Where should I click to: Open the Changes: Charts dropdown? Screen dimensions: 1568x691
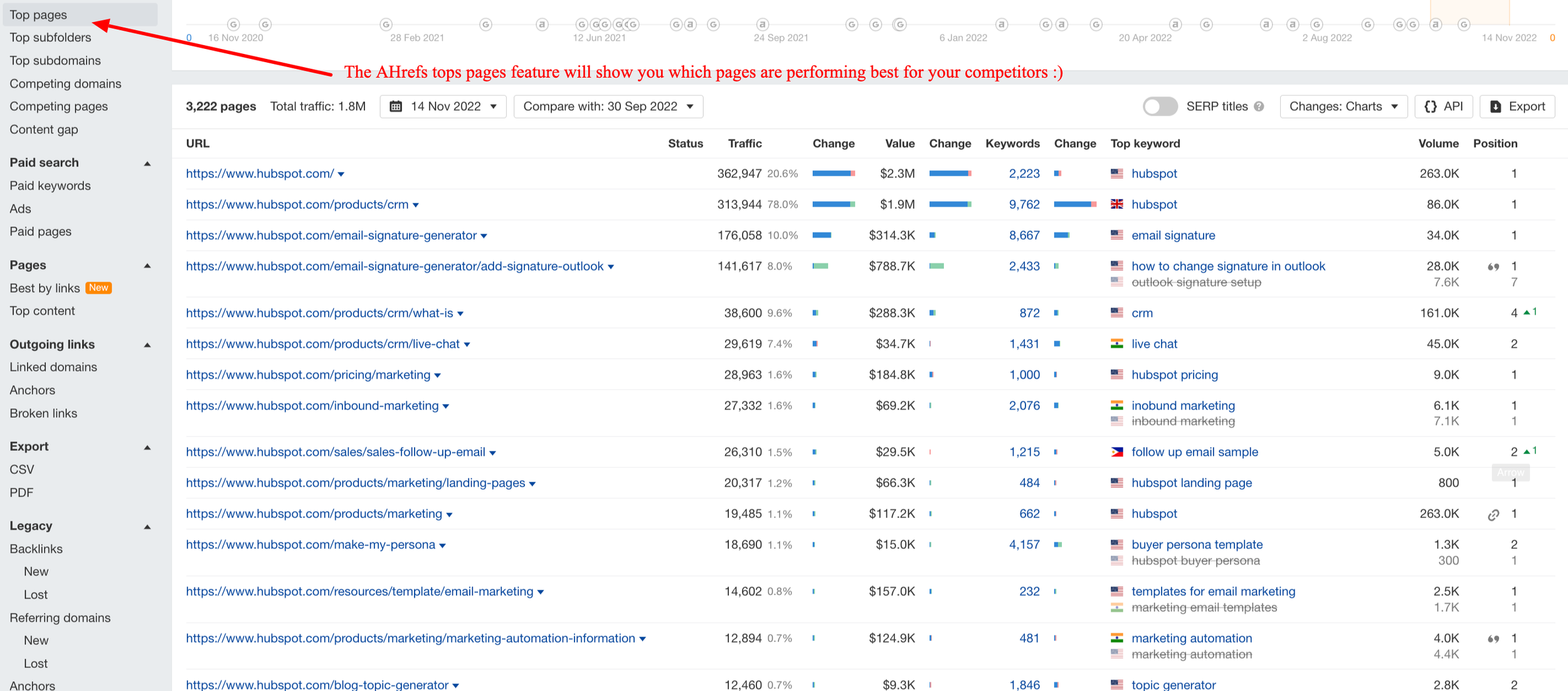pyautogui.click(x=1343, y=107)
